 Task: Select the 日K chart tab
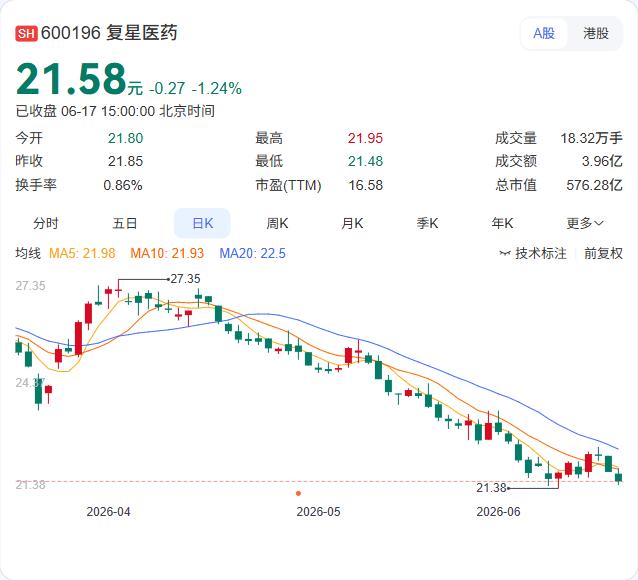pos(202,223)
